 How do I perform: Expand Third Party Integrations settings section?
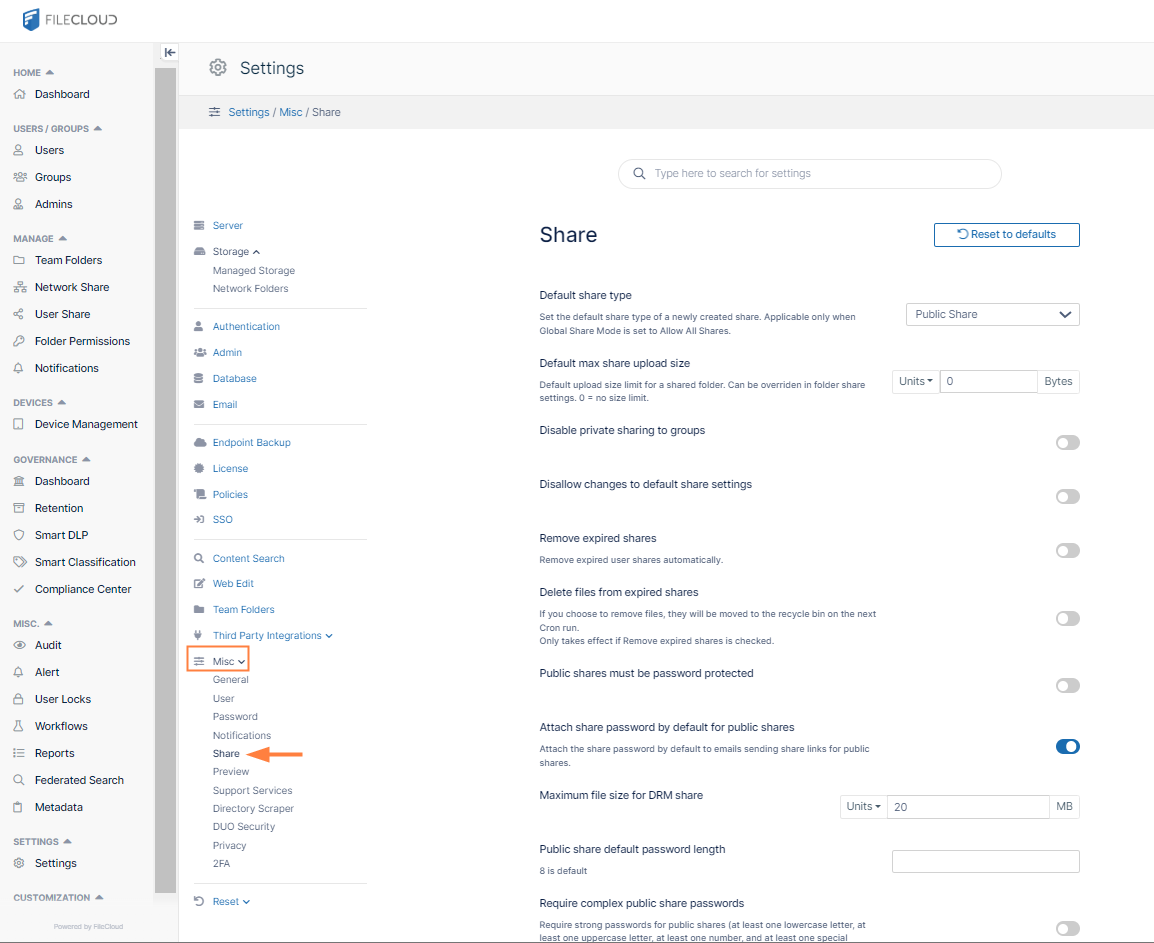(x=271, y=636)
